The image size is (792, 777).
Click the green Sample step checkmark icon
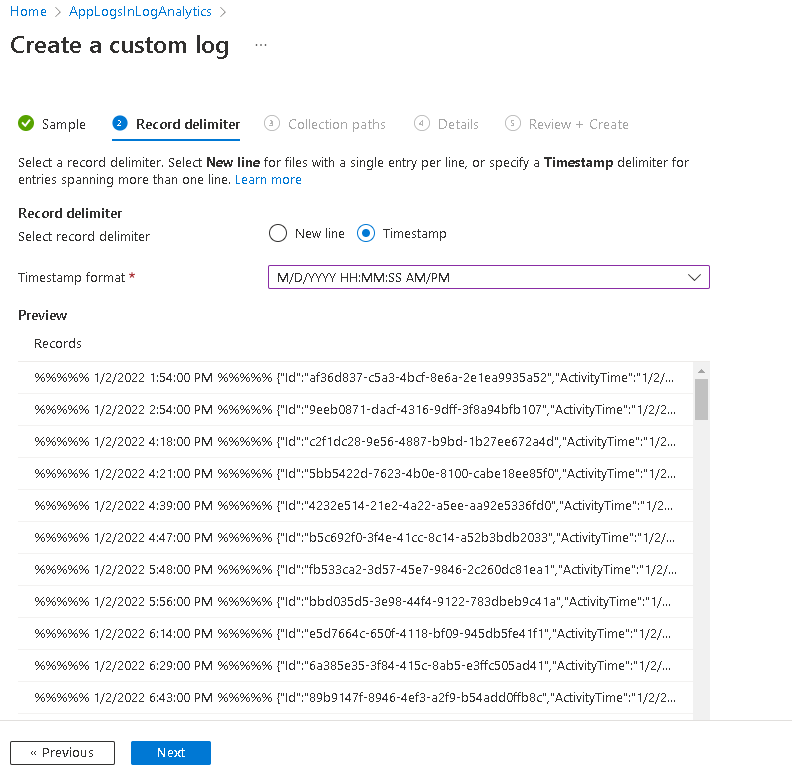26,124
